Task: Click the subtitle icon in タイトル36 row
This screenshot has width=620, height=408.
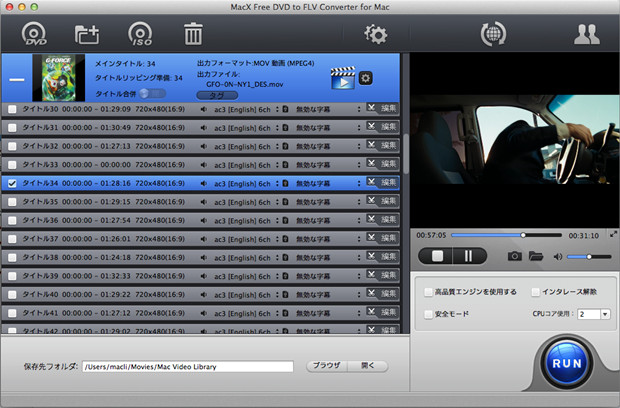Action: point(285,221)
